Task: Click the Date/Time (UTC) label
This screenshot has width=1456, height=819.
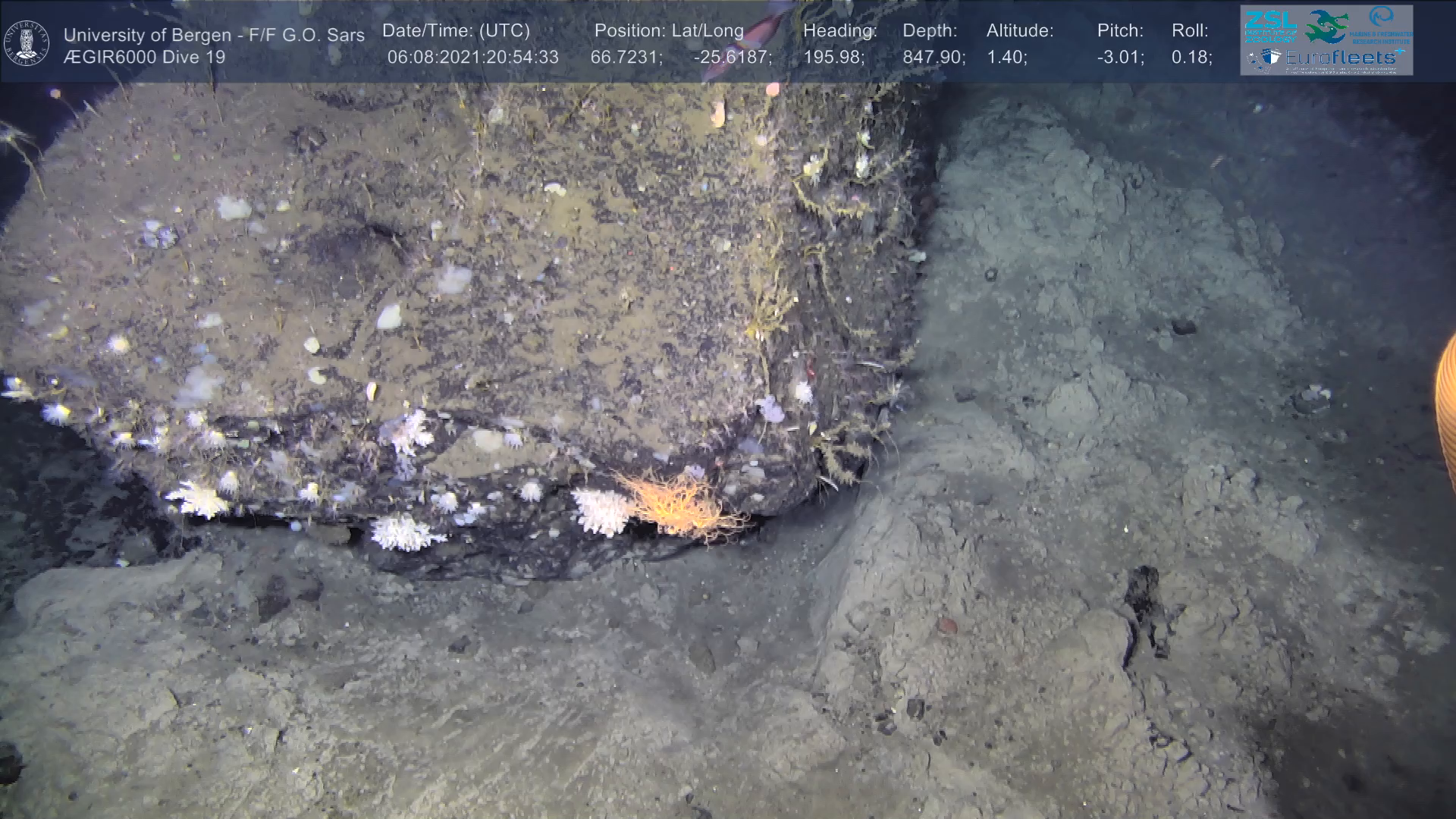Action: (x=456, y=31)
